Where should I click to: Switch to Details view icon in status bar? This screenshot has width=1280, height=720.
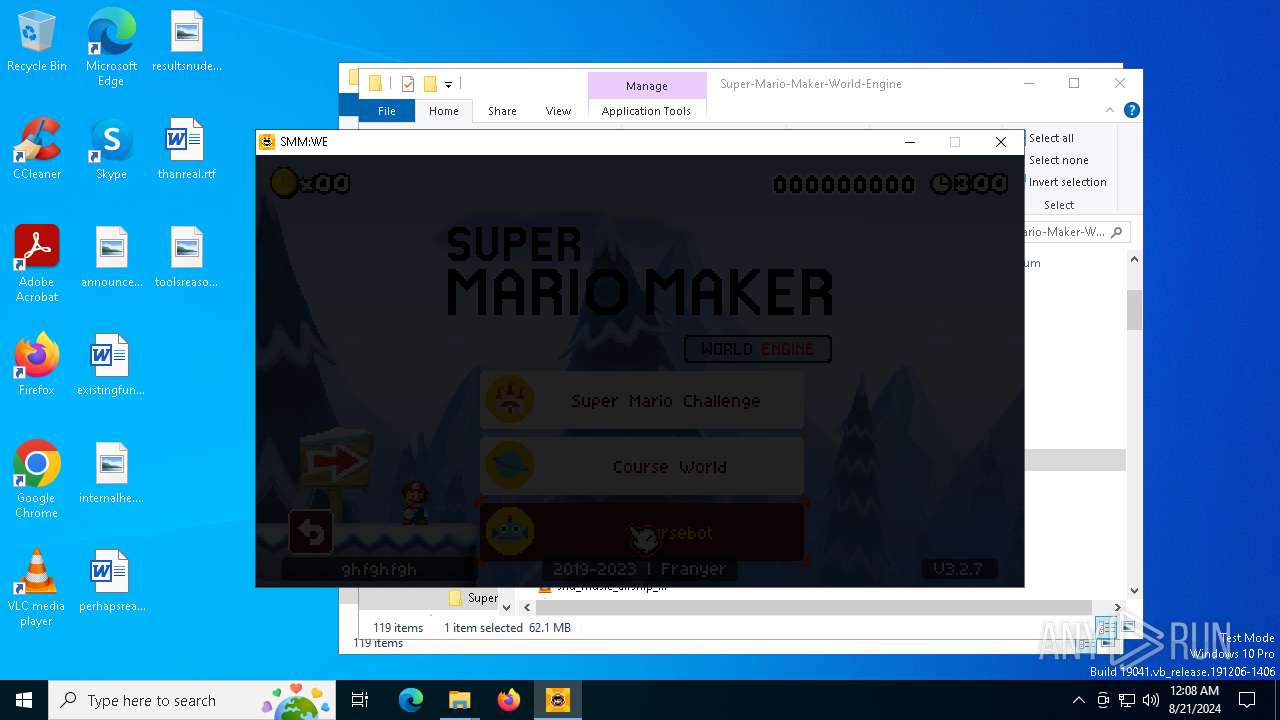pyautogui.click(x=1106, y=628)
